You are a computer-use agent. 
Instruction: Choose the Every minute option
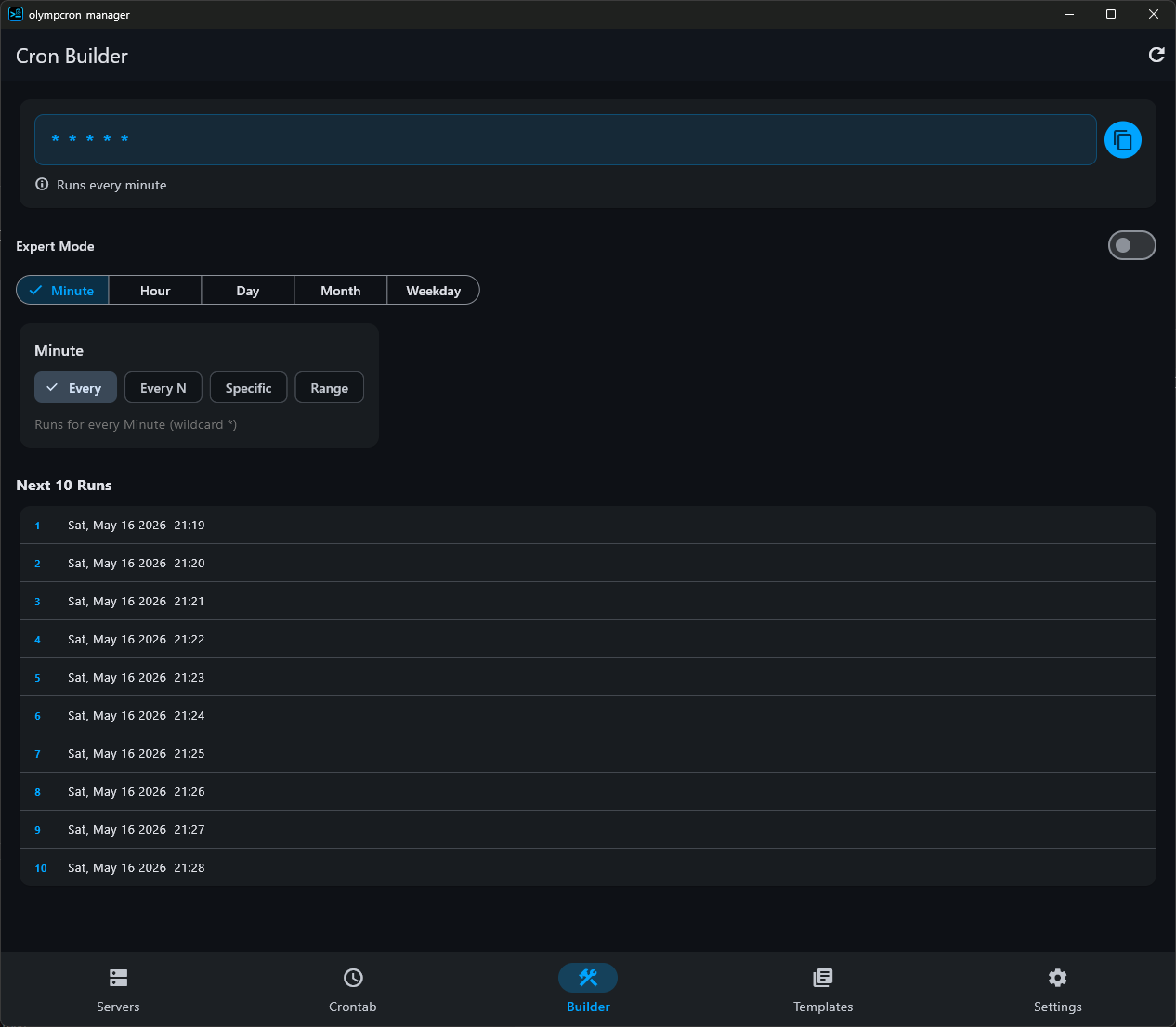tap(75, 387)
